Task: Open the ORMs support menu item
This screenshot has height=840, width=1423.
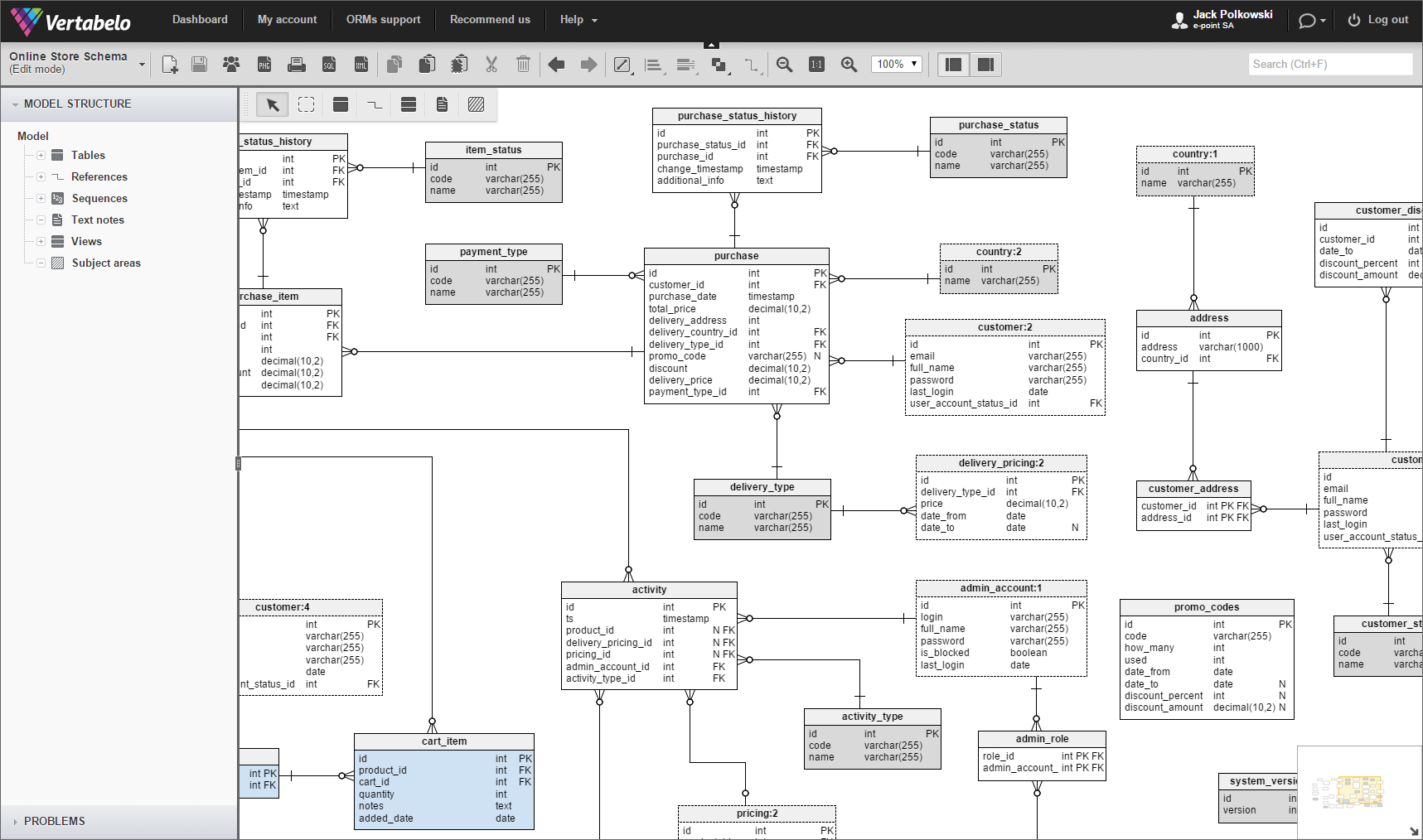Action: pos(383,20)
